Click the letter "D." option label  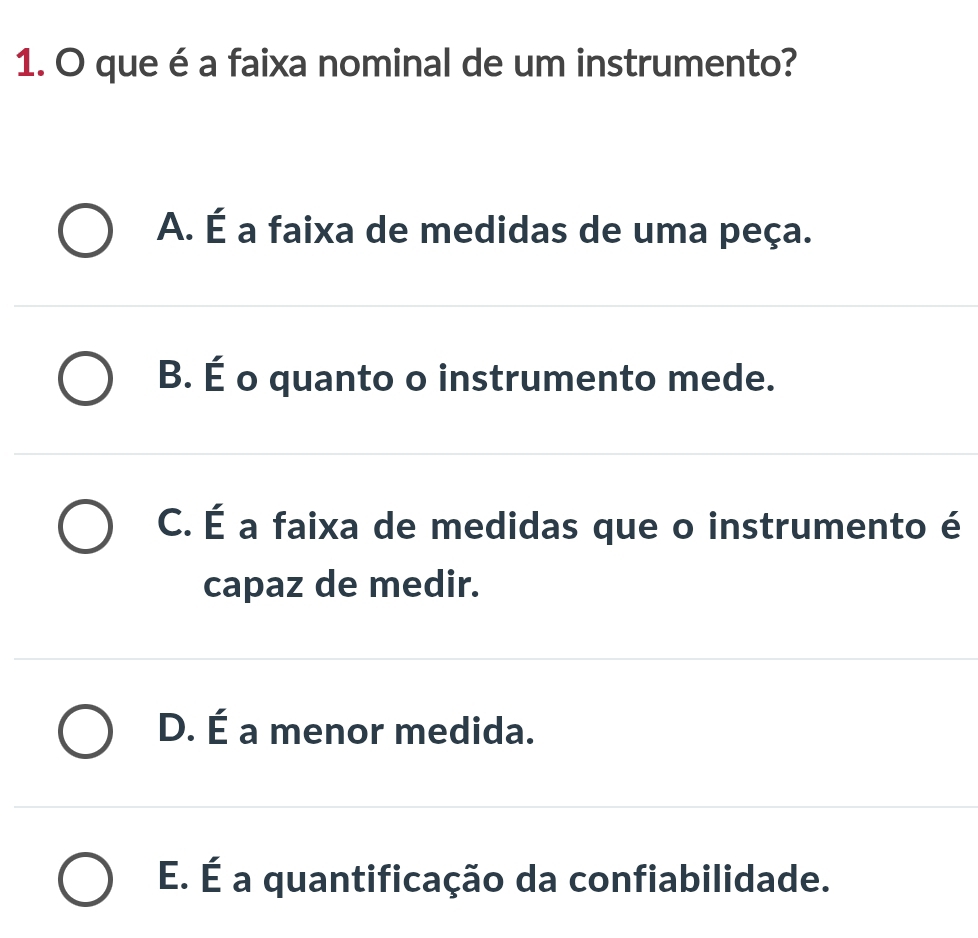pos(176,732)
